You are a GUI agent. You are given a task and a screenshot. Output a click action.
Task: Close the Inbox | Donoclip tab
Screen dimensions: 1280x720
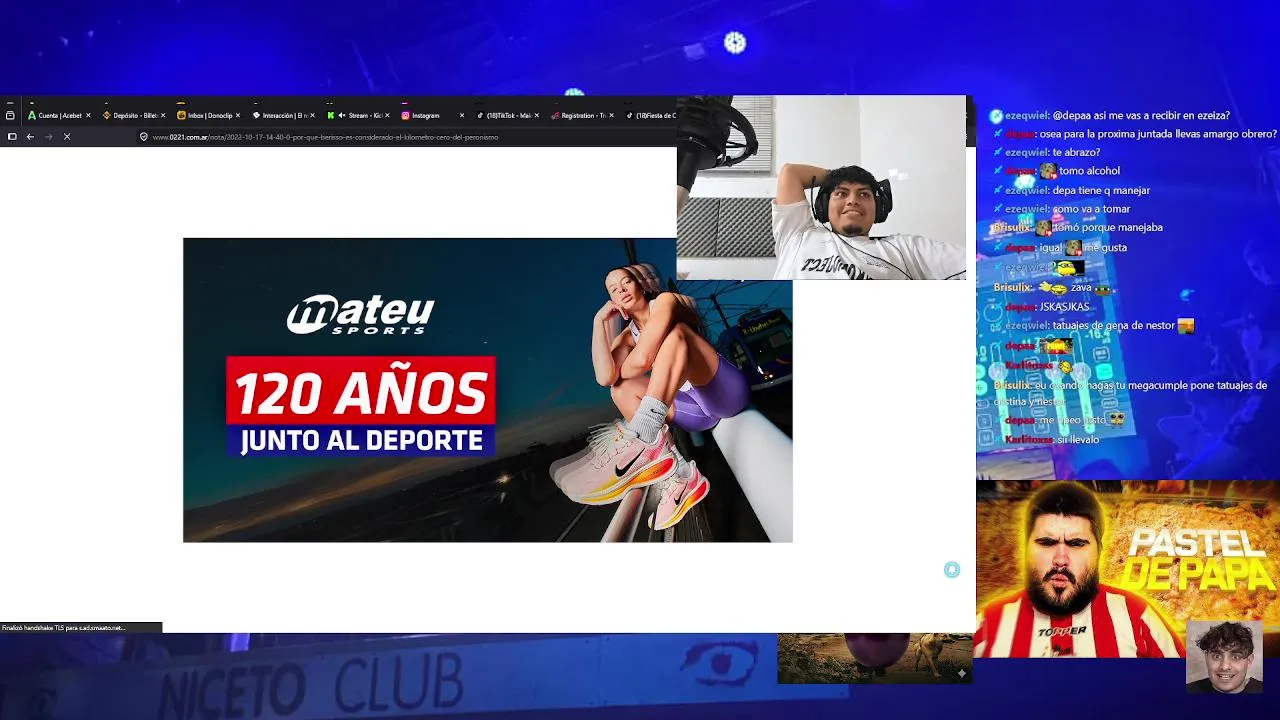coord(238,115)
